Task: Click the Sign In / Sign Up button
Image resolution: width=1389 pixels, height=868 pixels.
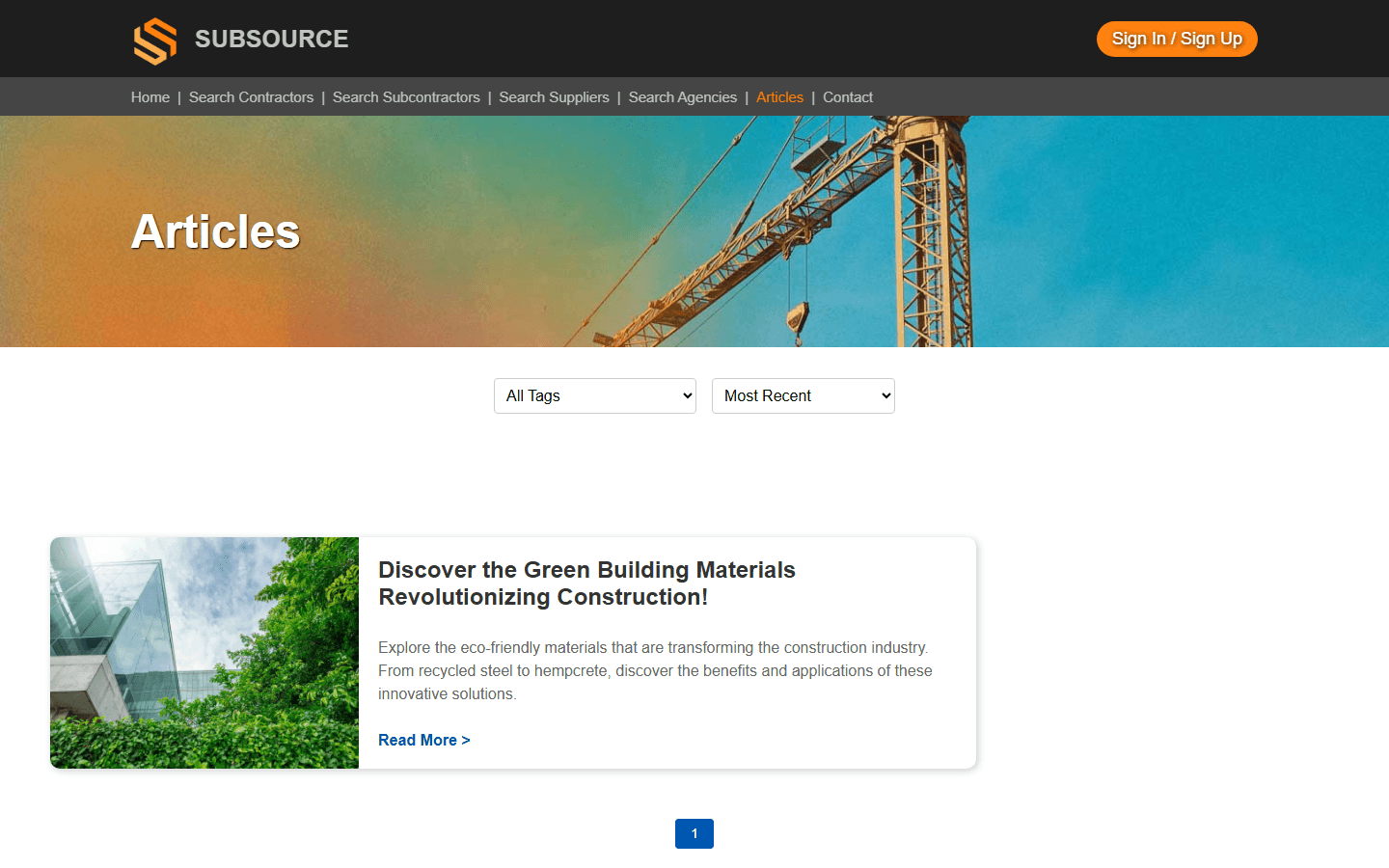Action: (x=1177, y=39)
